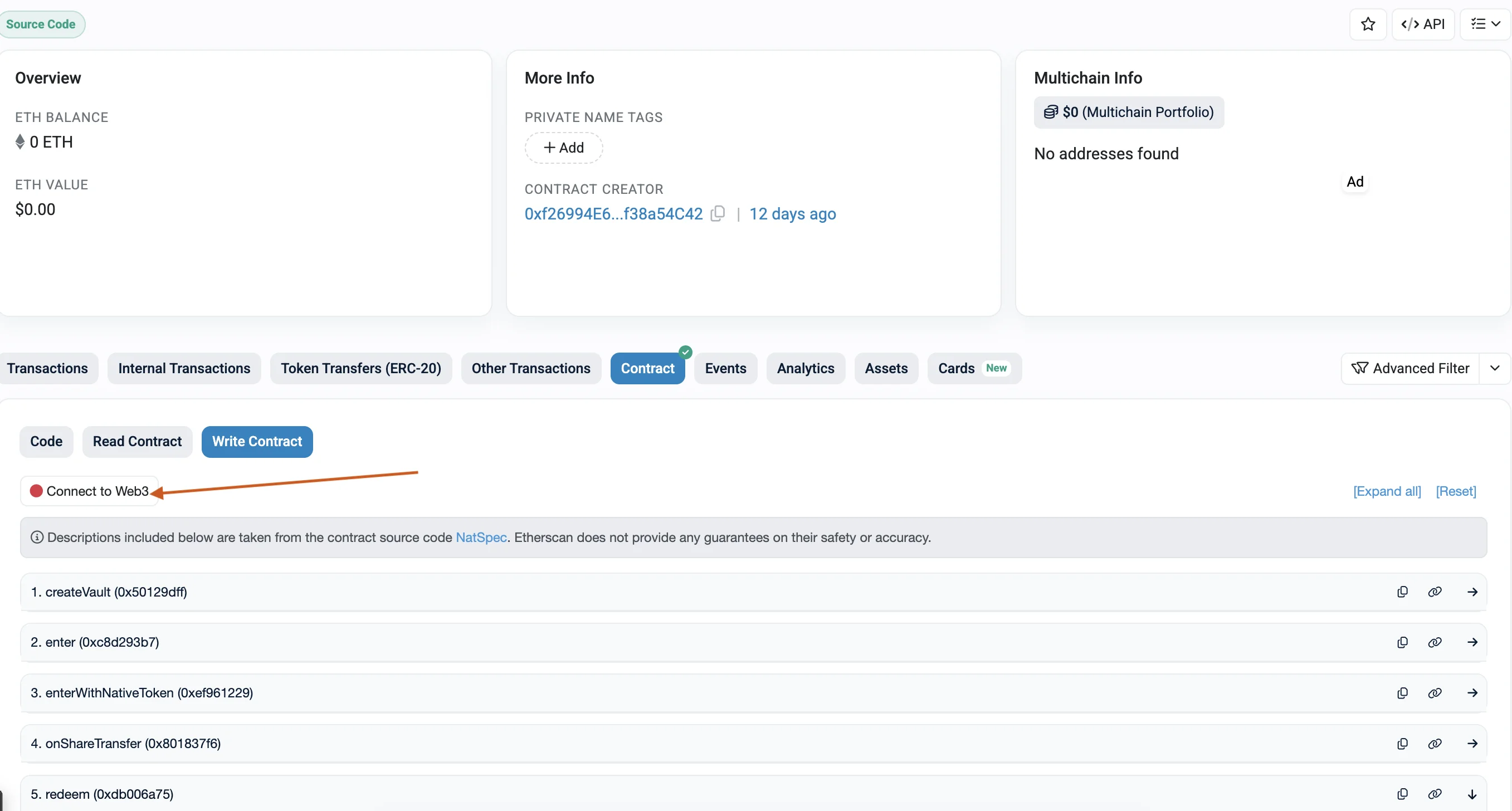Open permalink for the enter method
Viewport: 1512px width, 811px height.
tap(1435, 642)
